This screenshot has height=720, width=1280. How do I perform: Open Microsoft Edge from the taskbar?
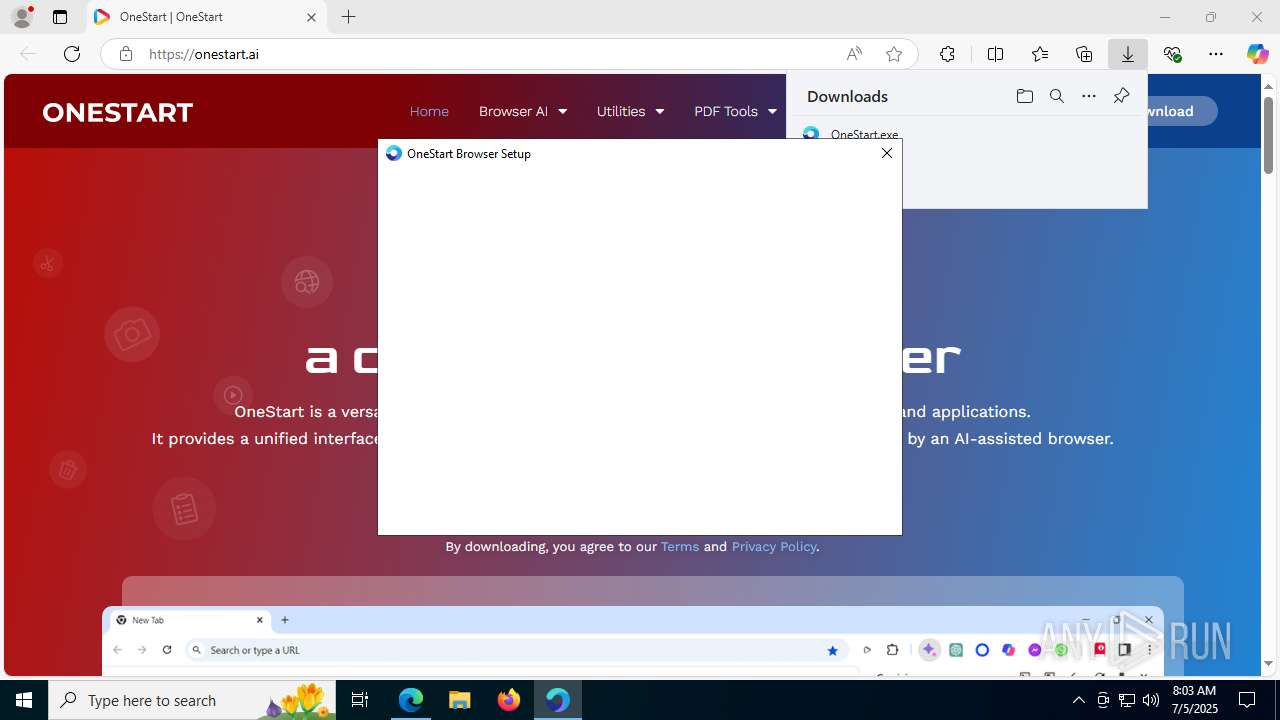coord(411,700)
